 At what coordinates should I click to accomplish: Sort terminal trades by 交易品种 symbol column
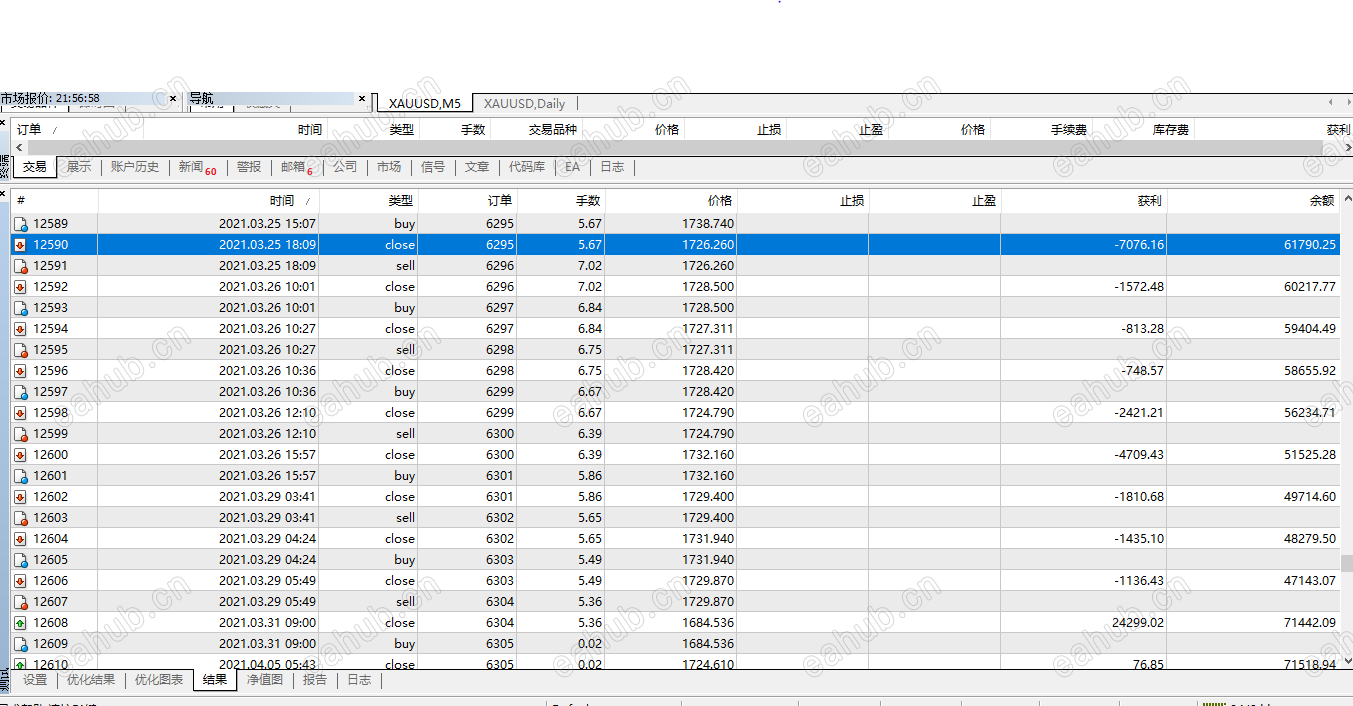pos(534,130)
